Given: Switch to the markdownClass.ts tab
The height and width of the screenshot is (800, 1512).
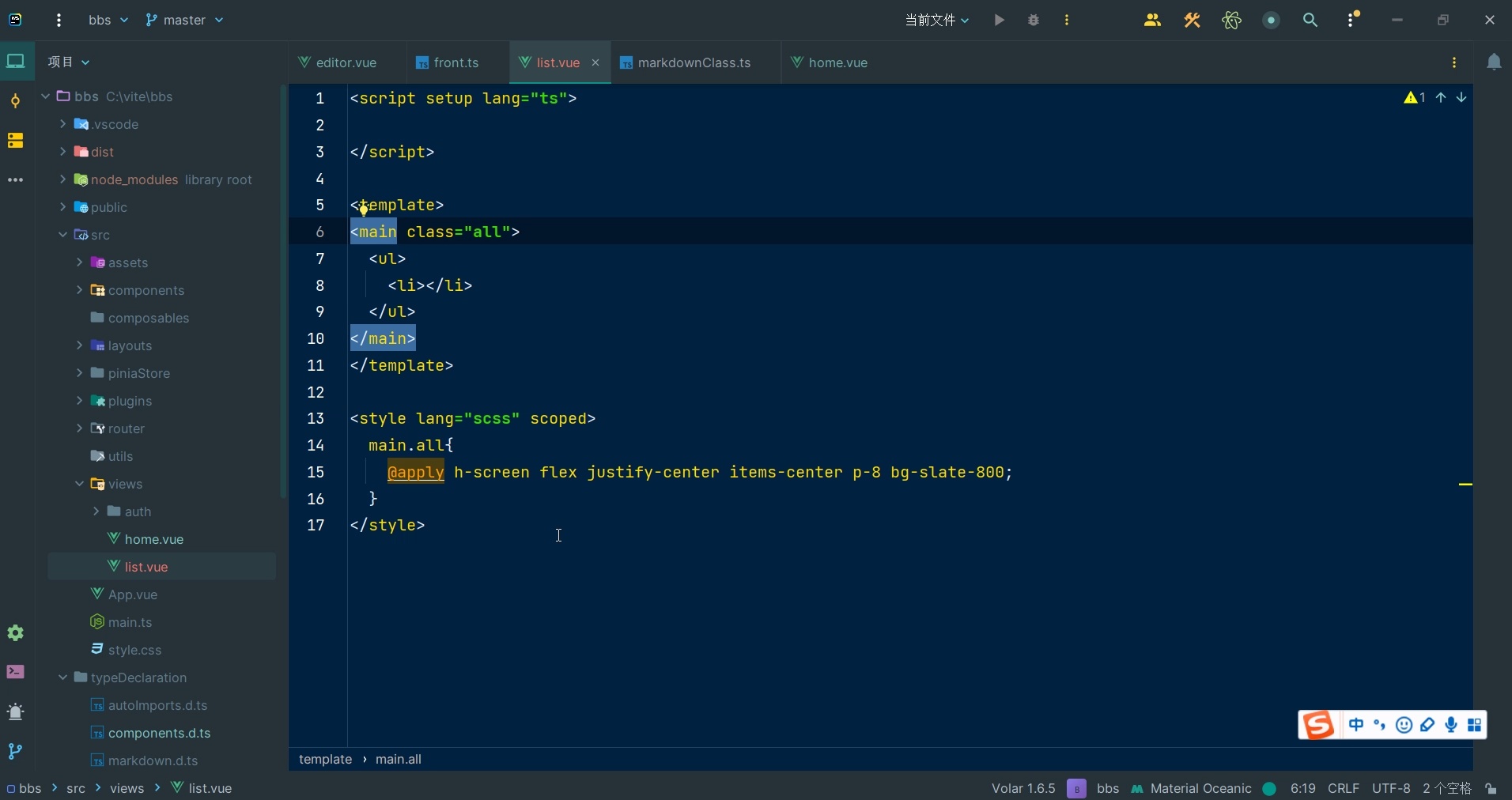Looking at the screenshot, I should (x=694, y=63).
